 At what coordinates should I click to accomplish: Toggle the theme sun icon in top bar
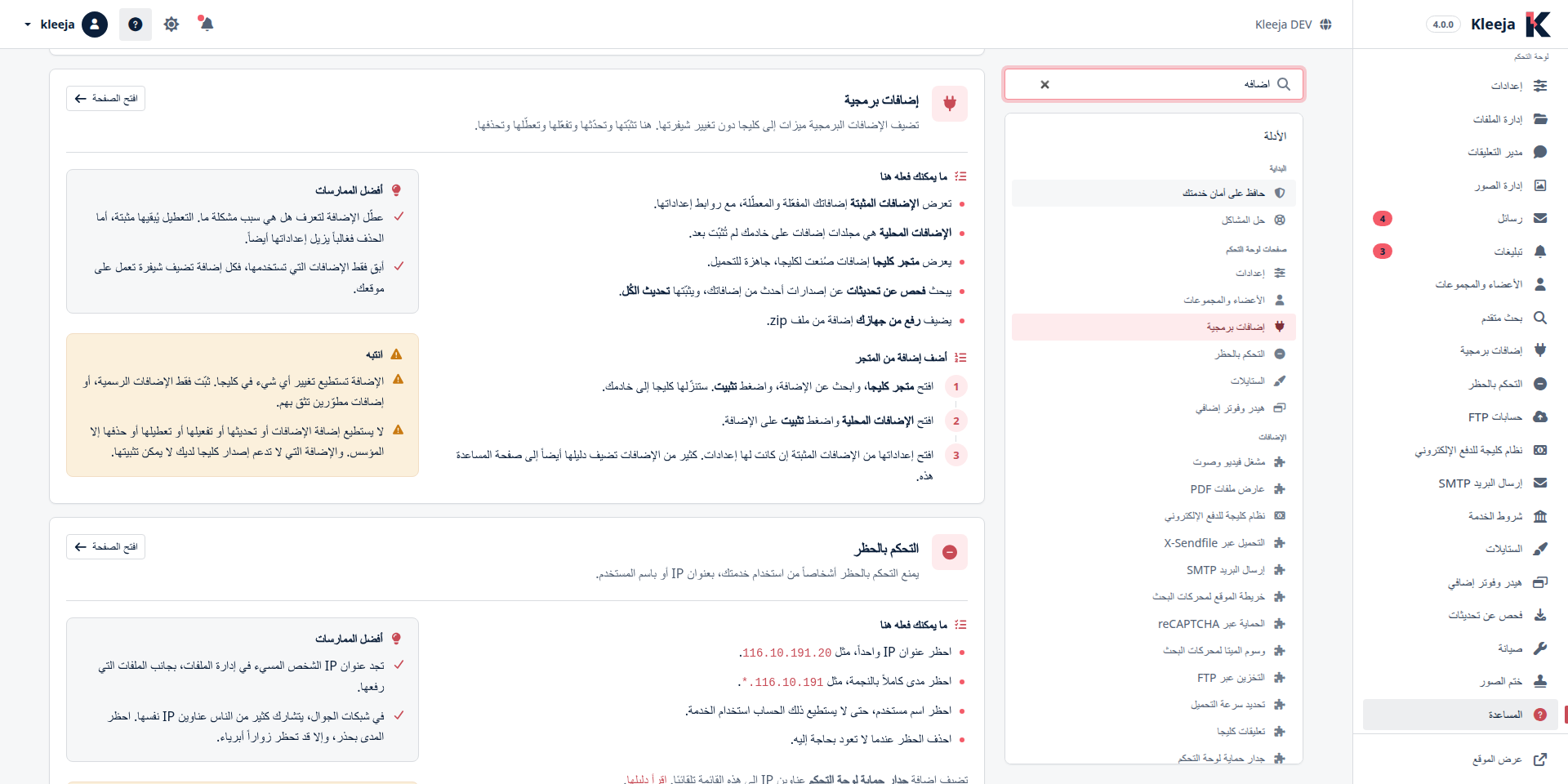171,24
